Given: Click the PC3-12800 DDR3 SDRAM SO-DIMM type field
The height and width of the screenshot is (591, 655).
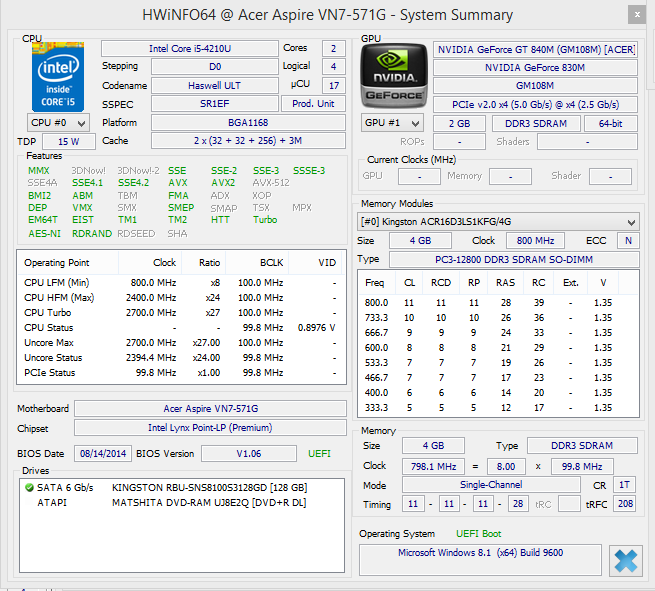Looking at the screenshot, I should pos(514,259).
